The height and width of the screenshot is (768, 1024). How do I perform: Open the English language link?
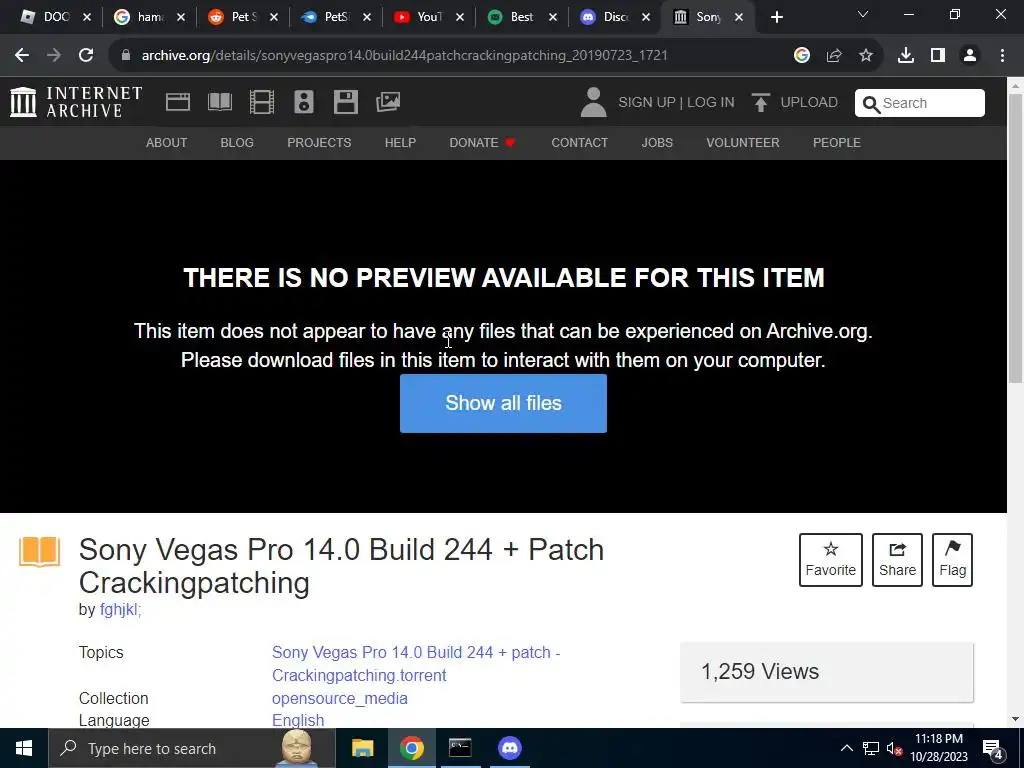click(298, 720)
